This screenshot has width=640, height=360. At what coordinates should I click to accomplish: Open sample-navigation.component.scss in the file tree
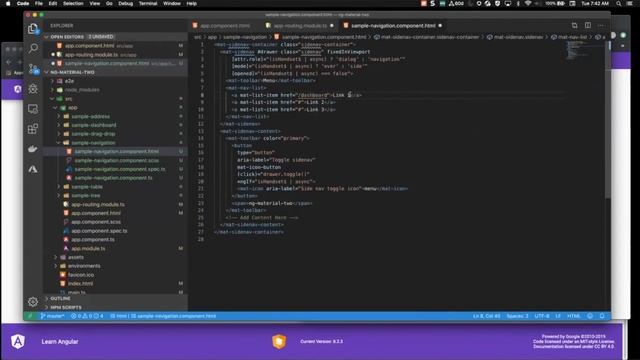[116, 160]
